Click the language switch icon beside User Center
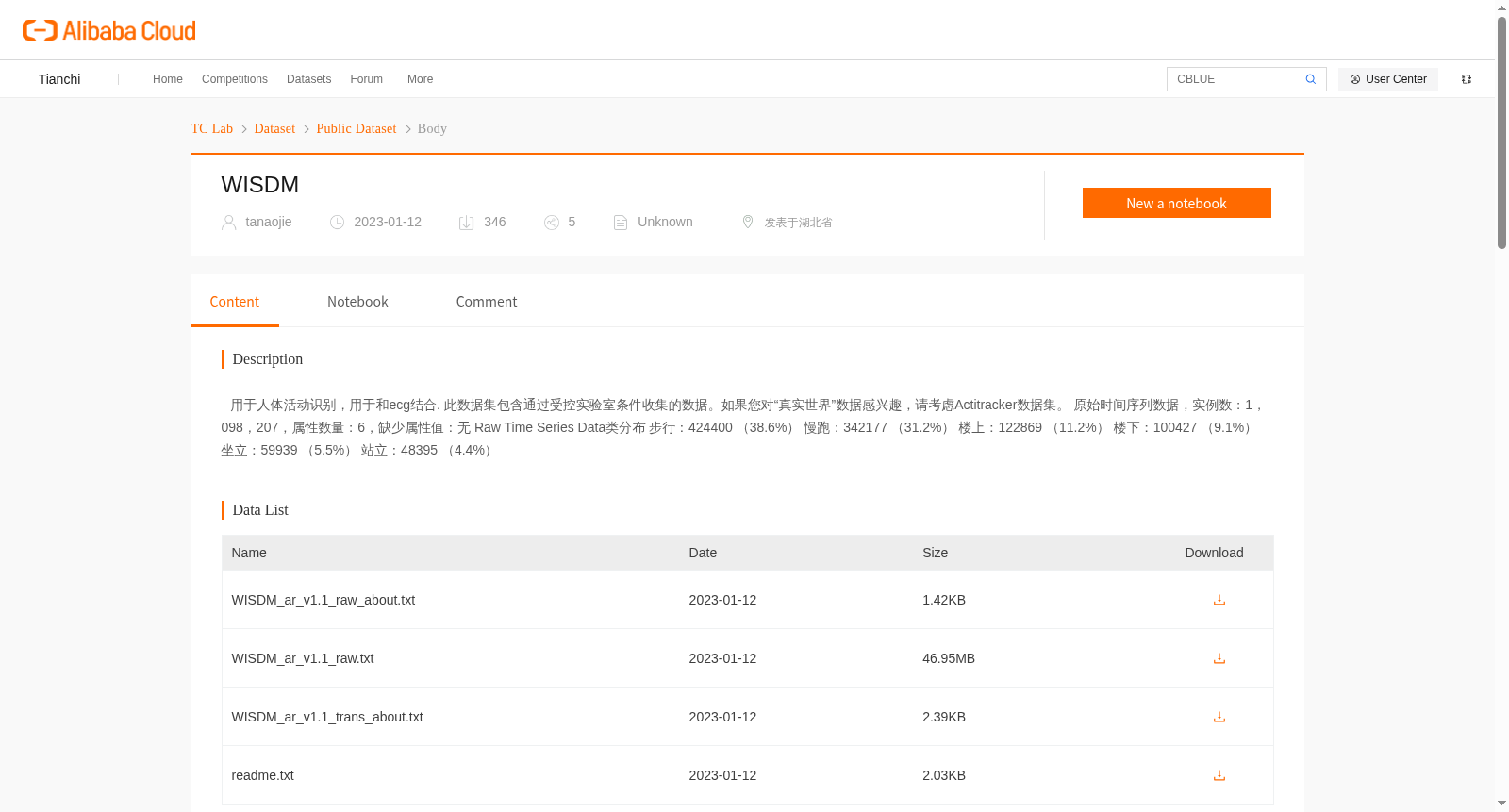Image resolution: width=1509 pixels, height=812 pixels. [x=1466, y=79]
